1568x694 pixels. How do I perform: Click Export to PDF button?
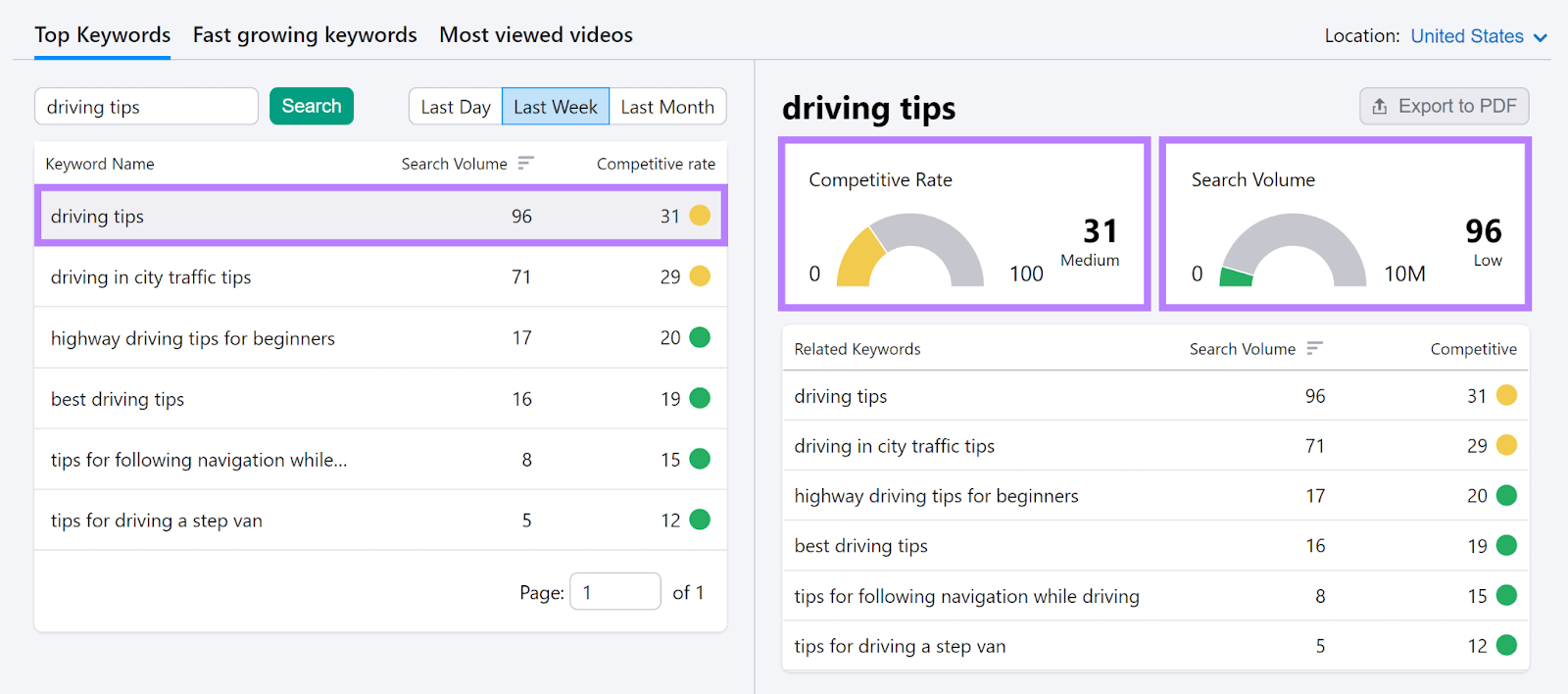pyautogui.click(x=1445, y=106)
